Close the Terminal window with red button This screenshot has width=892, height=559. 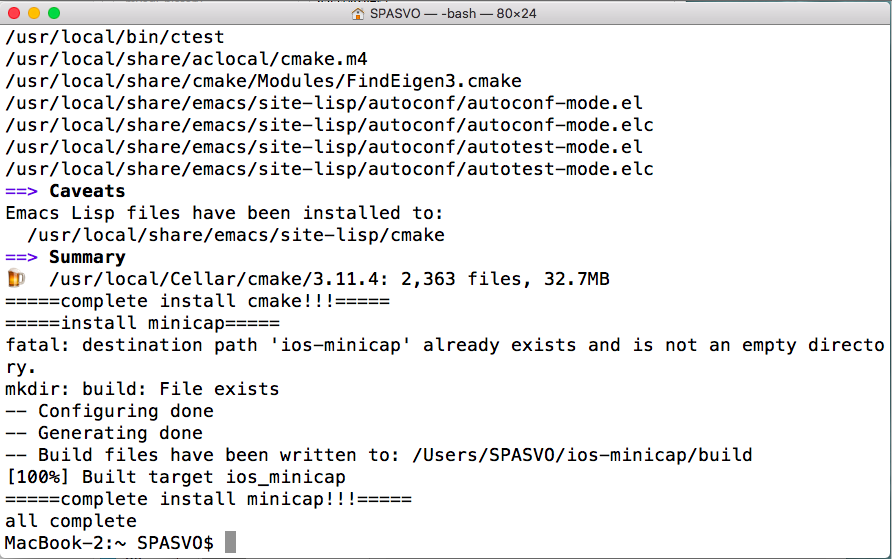(x=14, y=14)
